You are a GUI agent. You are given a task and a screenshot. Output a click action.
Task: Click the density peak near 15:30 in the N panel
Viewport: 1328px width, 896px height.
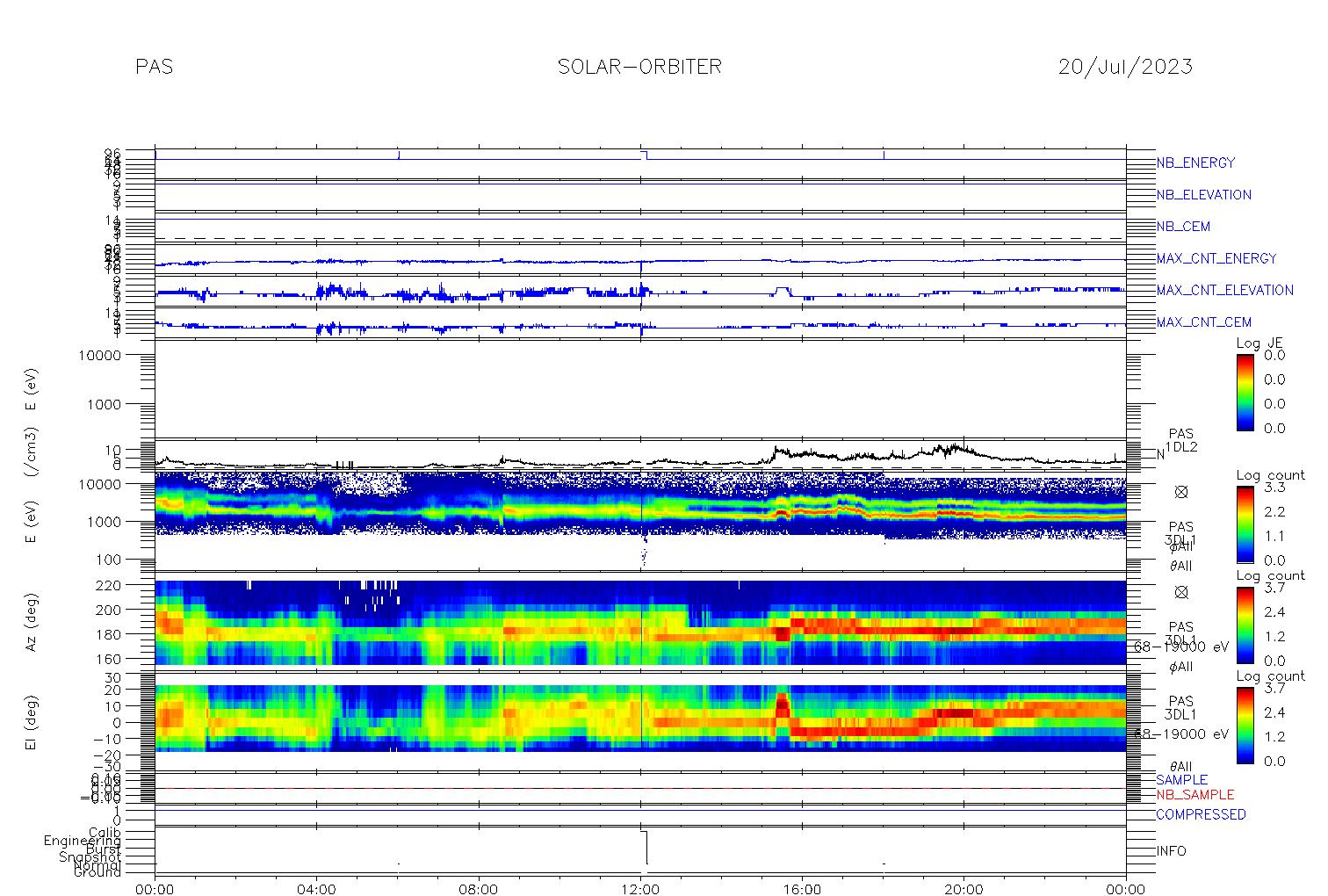point(776,450)
